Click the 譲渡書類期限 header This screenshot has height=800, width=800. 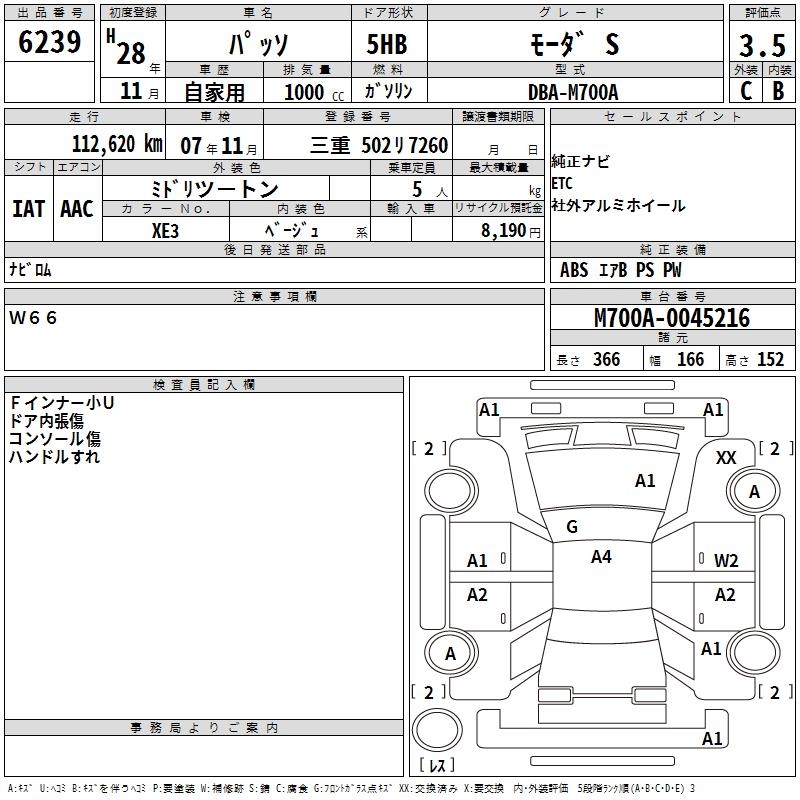[x=498, y=116]
